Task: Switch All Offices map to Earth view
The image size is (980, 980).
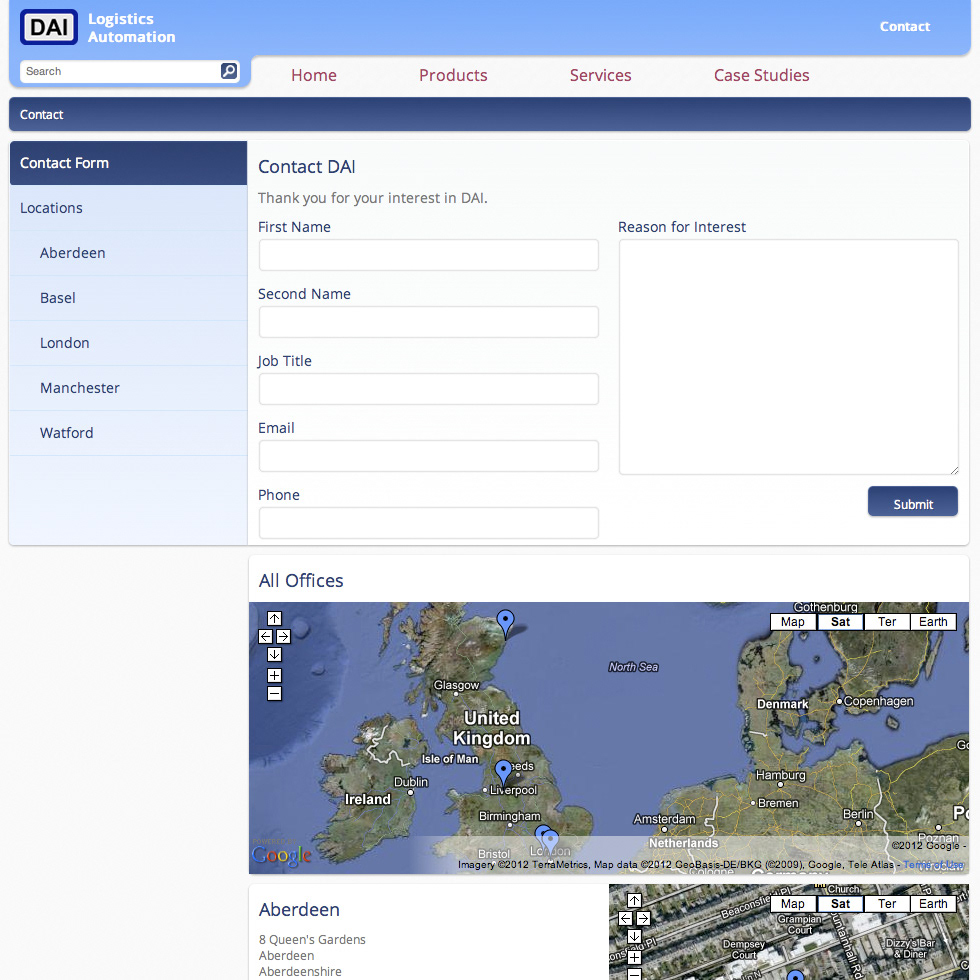Action: click(933, 622)
